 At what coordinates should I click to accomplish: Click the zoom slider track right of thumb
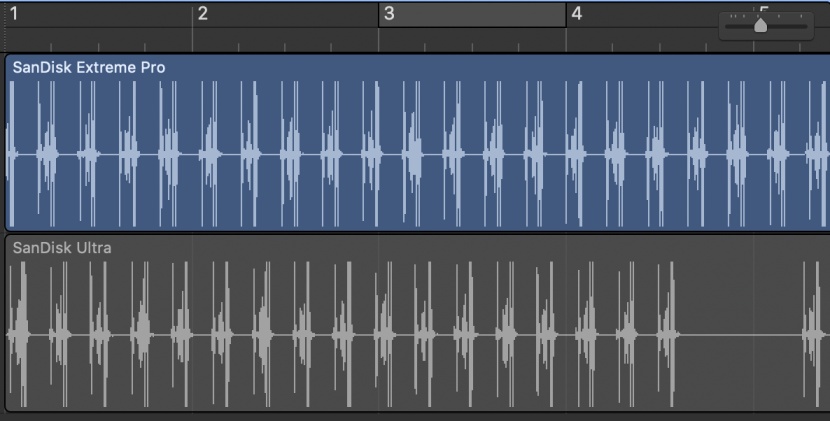point(788,27)
